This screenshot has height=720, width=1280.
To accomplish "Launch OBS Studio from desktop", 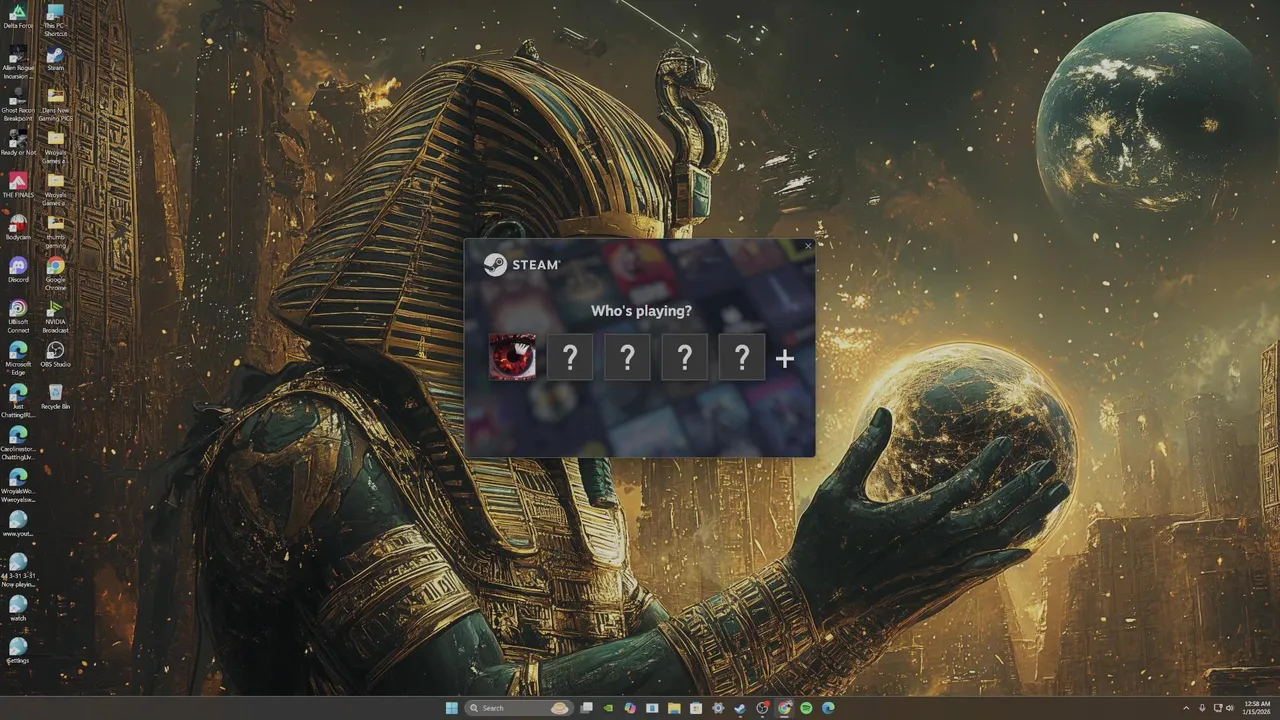I will coord(56,354).
